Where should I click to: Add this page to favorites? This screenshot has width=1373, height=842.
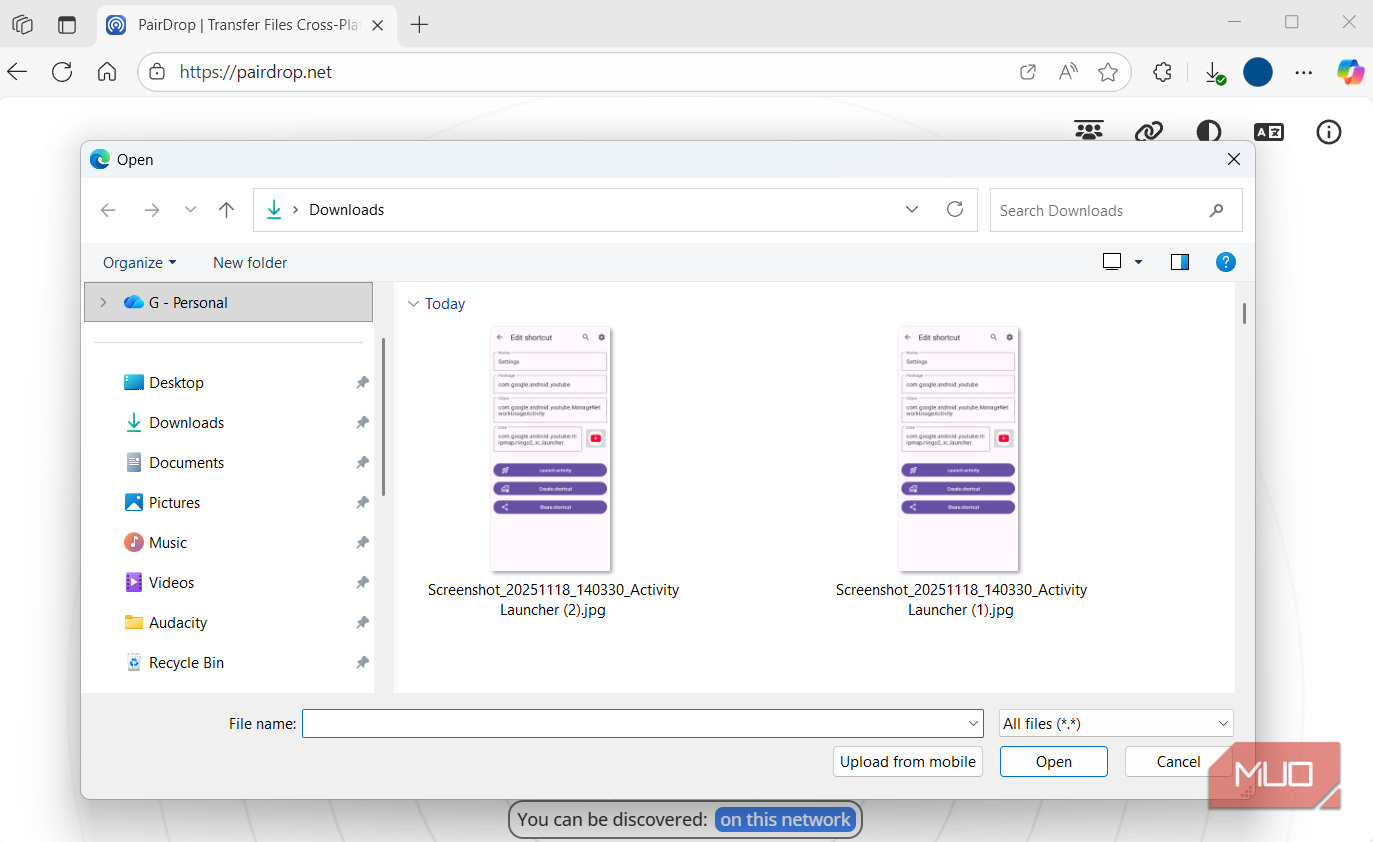click(1108, 72)
